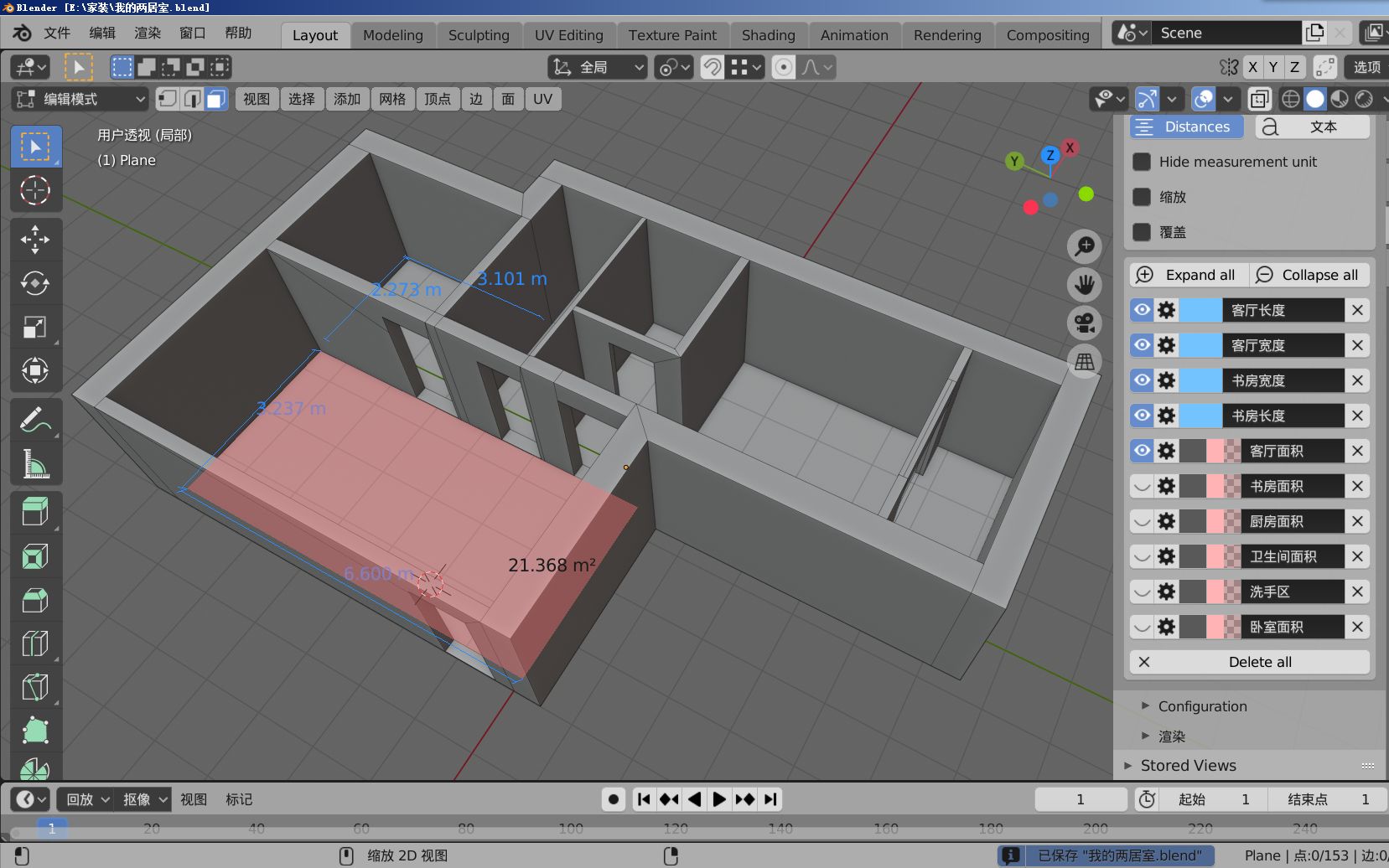Switch to the Shading workspace tab
1389x868 pixels.
pos(768,34)
